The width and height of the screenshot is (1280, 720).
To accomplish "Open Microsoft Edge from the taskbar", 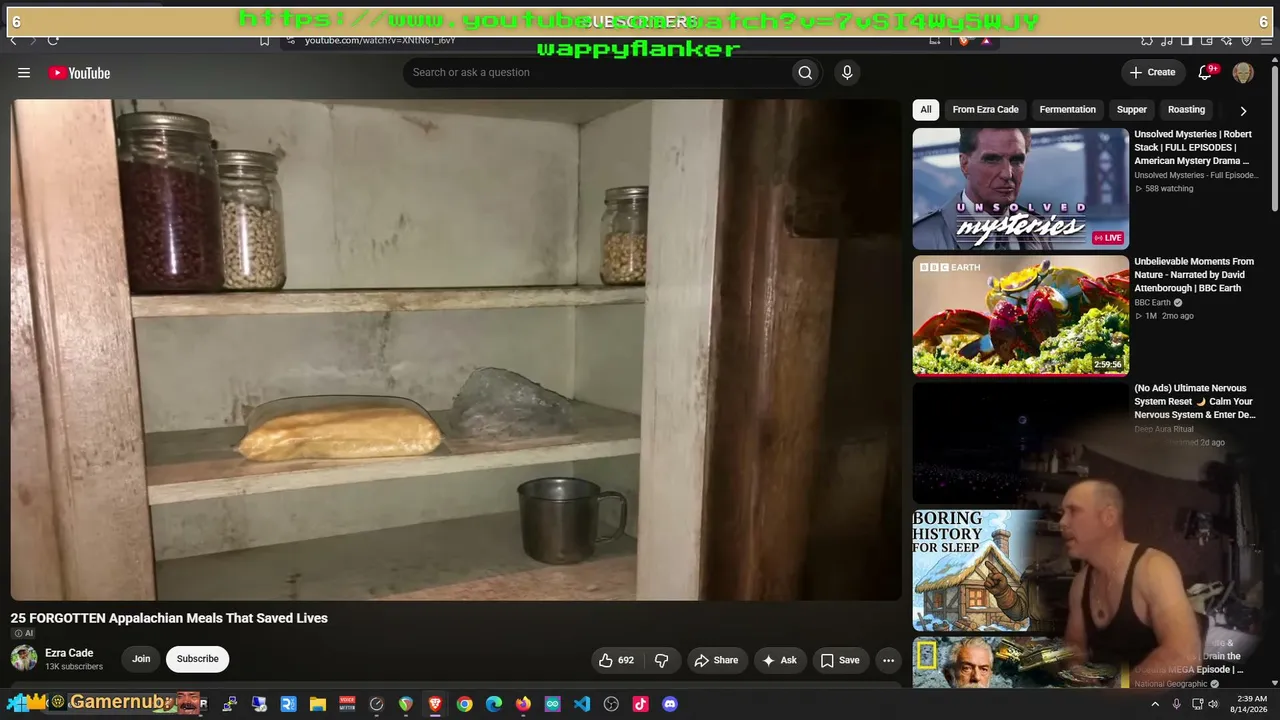I will click(494, 704).
